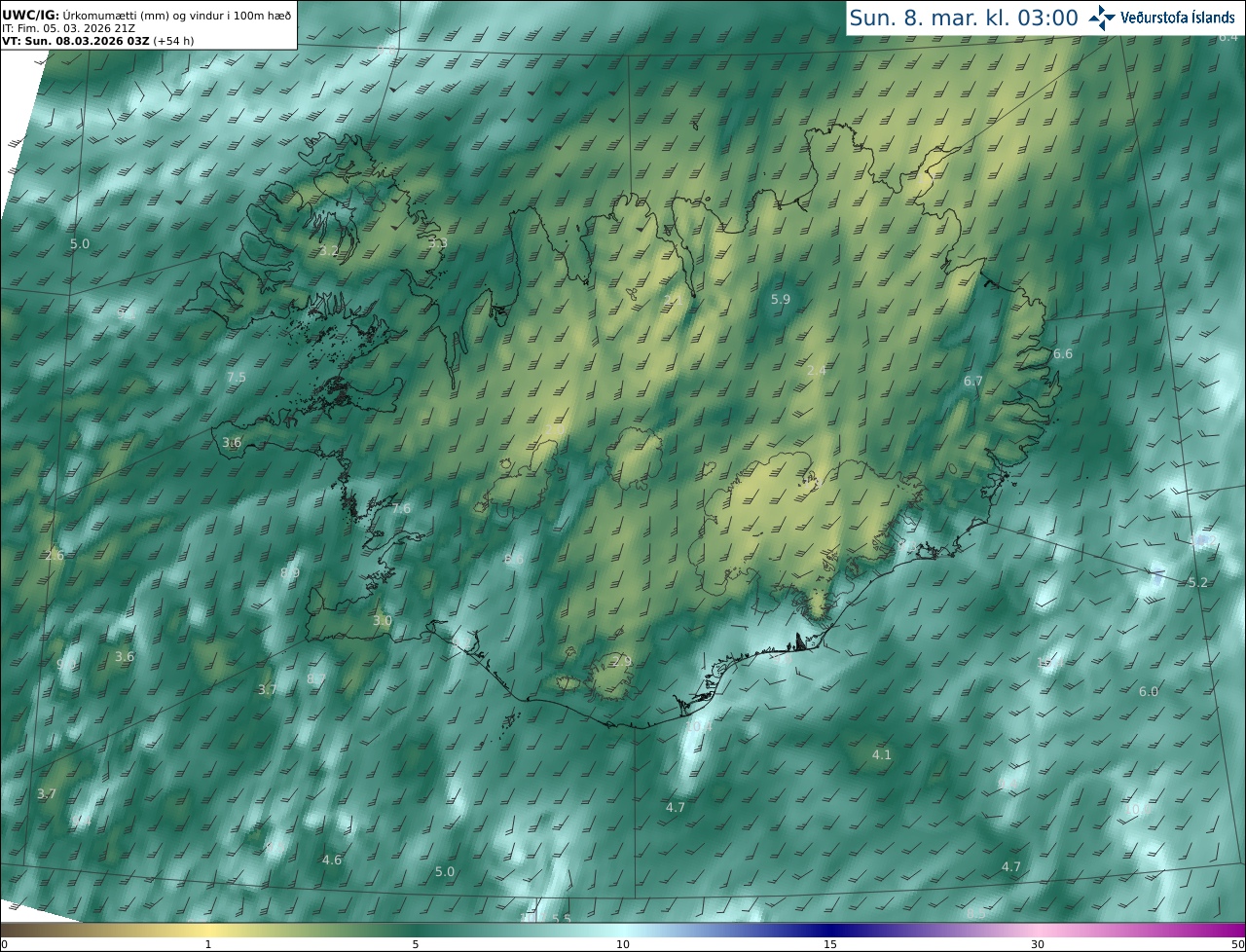Click the 6.6 value off the east coast
This screenshot has height=952, width=1246.
pyautogui.click(x=1063, y=354)
